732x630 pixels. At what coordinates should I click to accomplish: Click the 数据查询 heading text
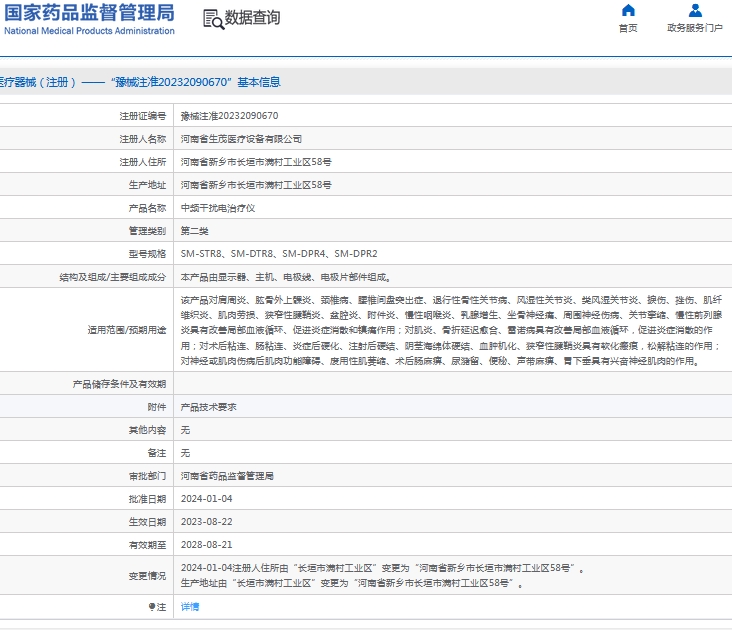click(x=253, y=18)
